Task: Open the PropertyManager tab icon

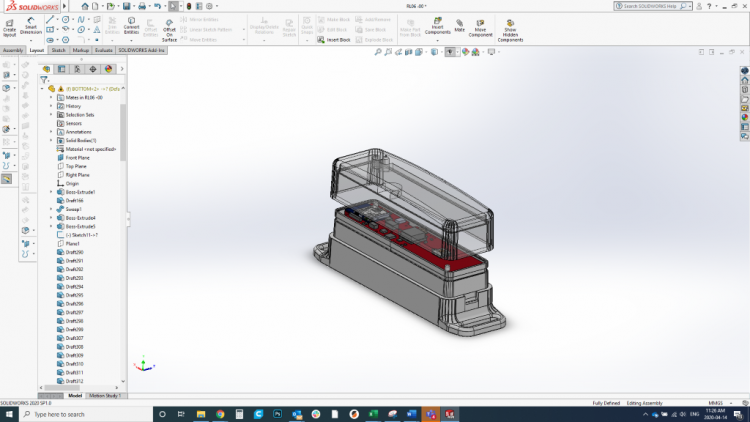Action: pyautogui.click(x=62, y=69)
